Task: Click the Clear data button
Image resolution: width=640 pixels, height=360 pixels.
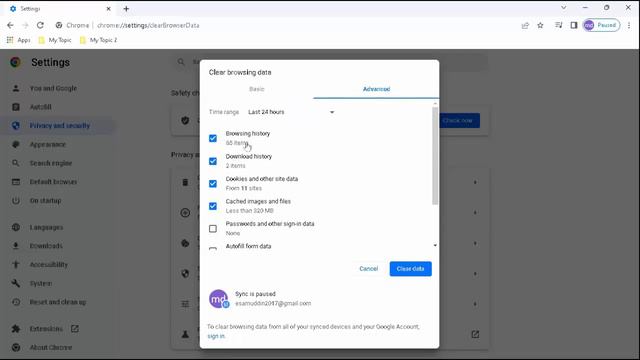Action: coord(410,269)
